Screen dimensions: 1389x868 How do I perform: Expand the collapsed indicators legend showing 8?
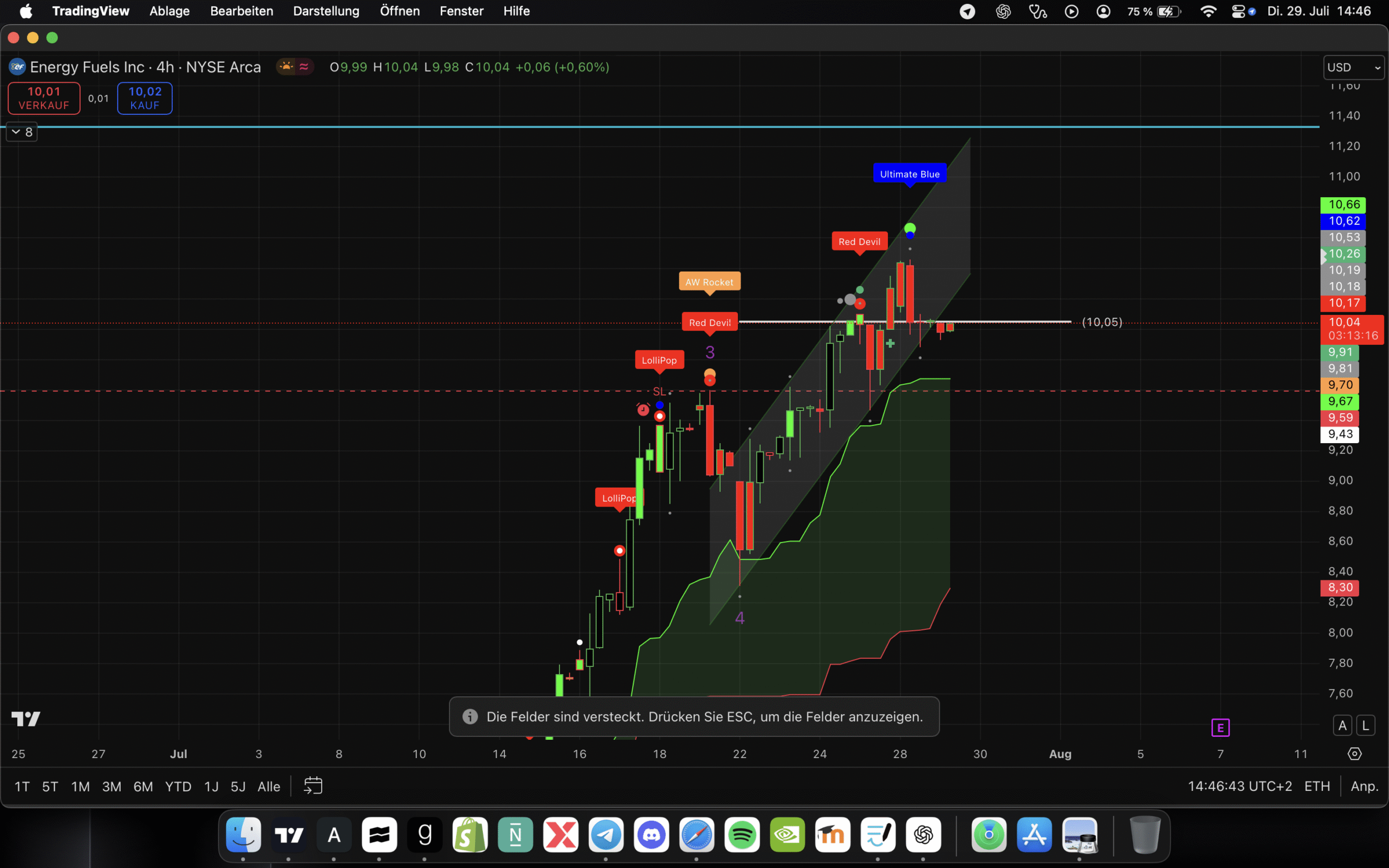point(22,132)
